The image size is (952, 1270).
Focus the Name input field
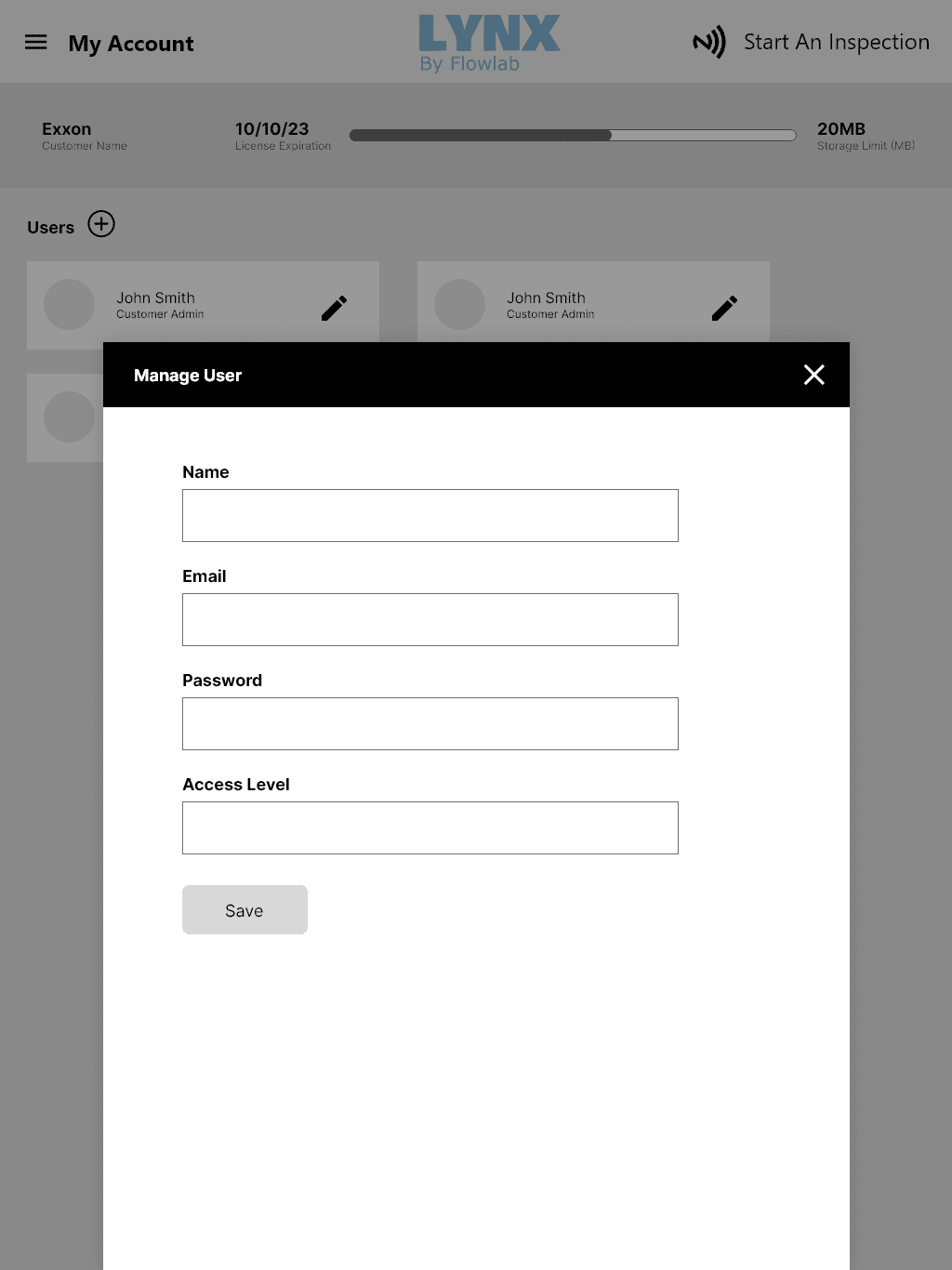[430, 515]
